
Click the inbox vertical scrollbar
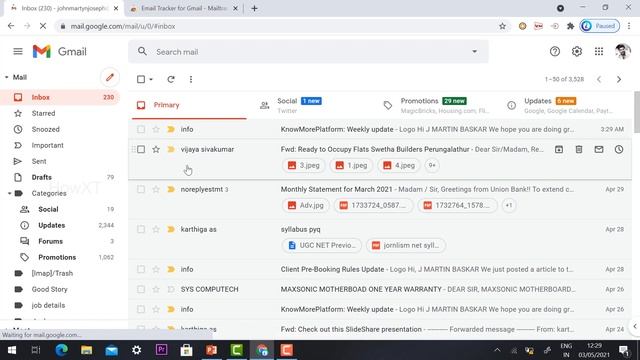tap(636, 112)
